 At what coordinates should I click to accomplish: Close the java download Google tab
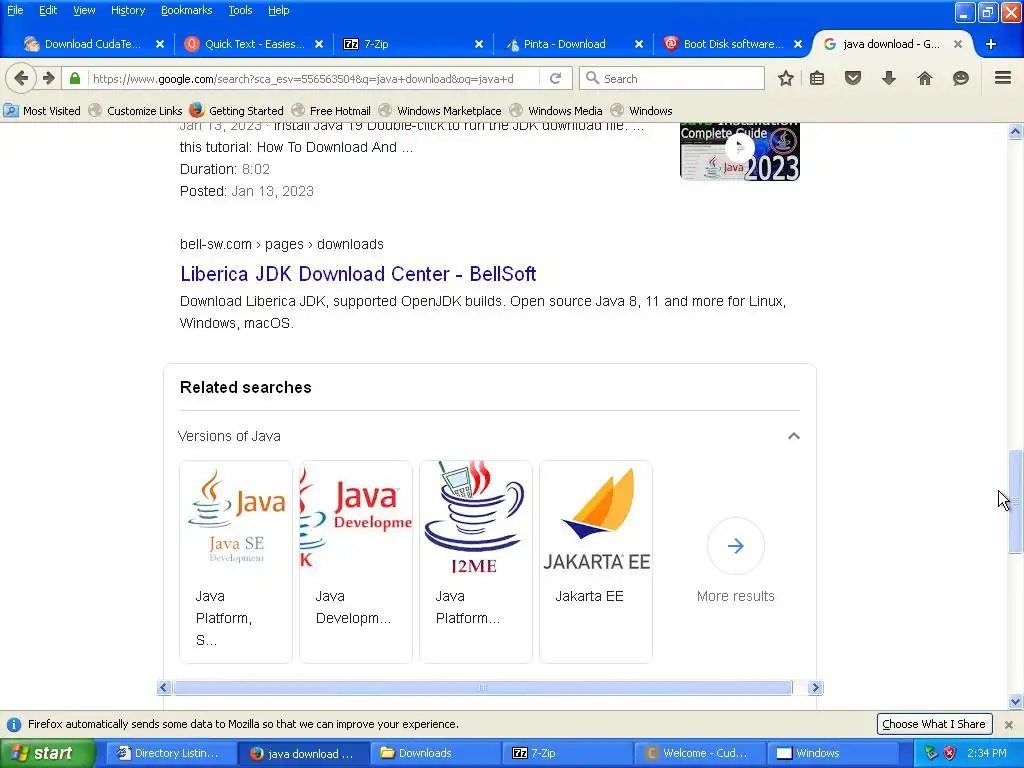[957, 44]
